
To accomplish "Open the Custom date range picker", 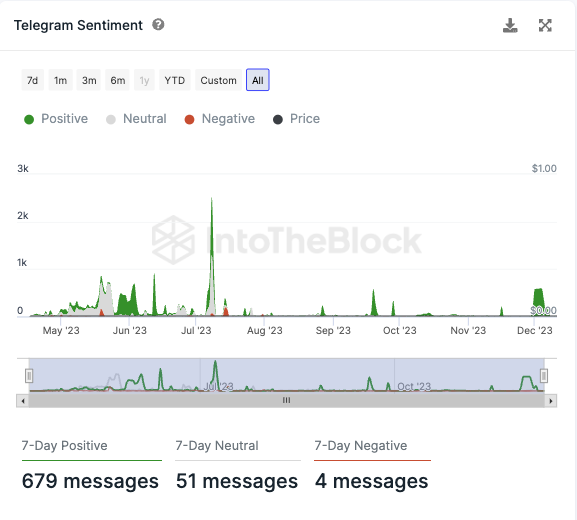I will [219, 80].
